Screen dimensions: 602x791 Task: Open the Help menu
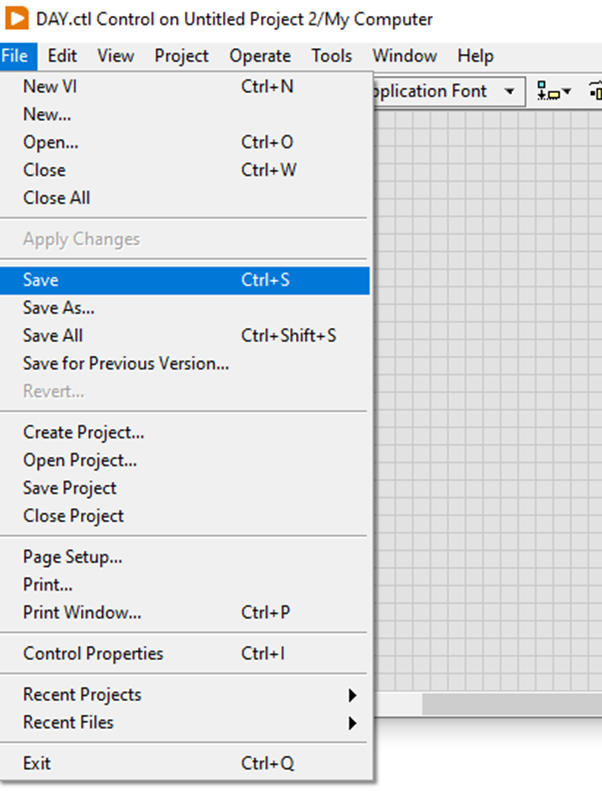point(476,56)
